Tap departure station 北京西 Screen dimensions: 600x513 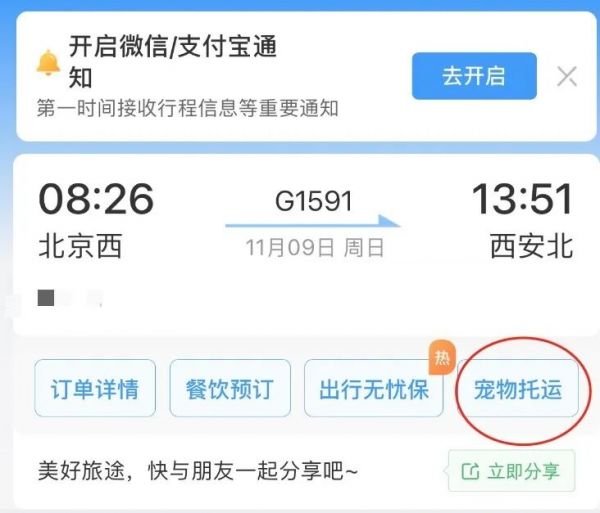80,246
